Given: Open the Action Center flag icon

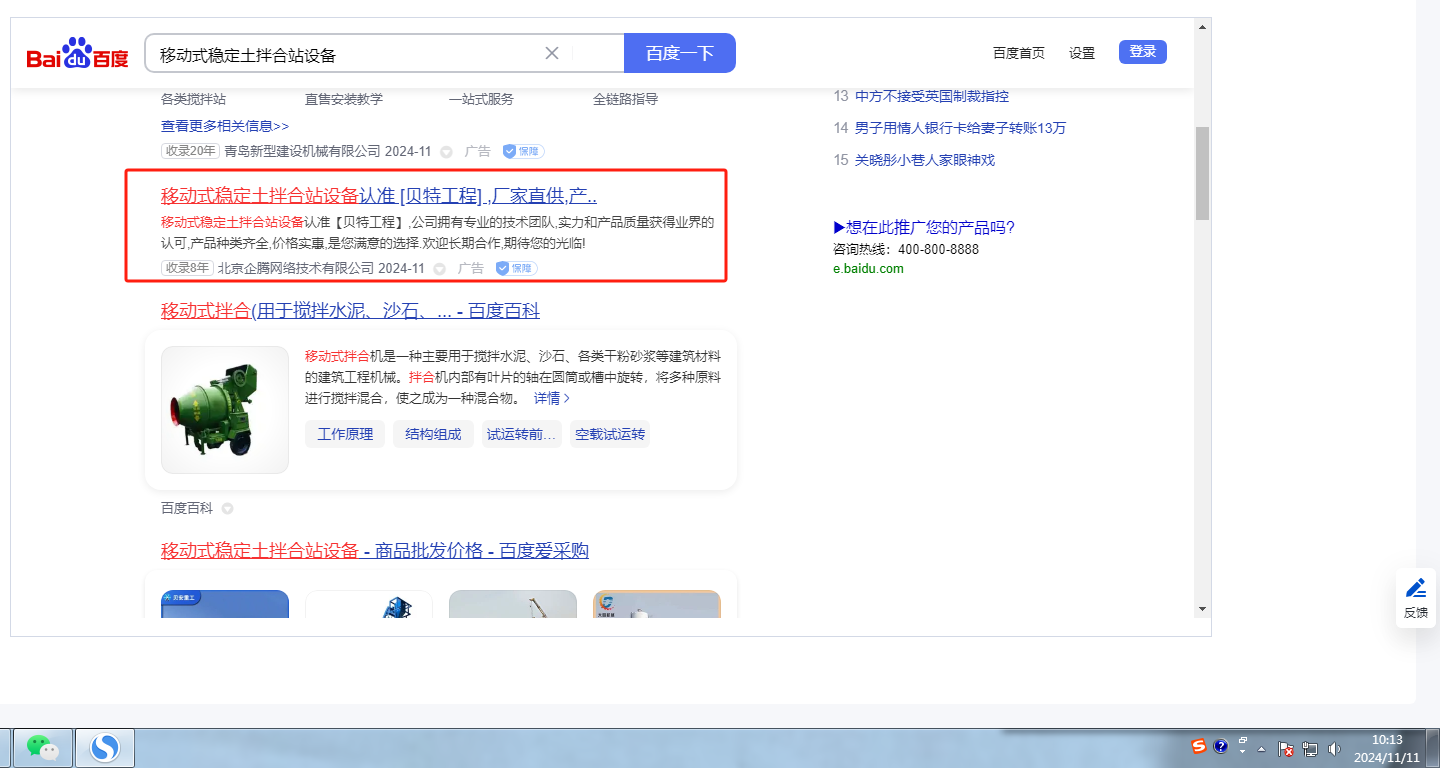Looking at the screenshot, I should pyautogui.click(x=1287, y=748).
